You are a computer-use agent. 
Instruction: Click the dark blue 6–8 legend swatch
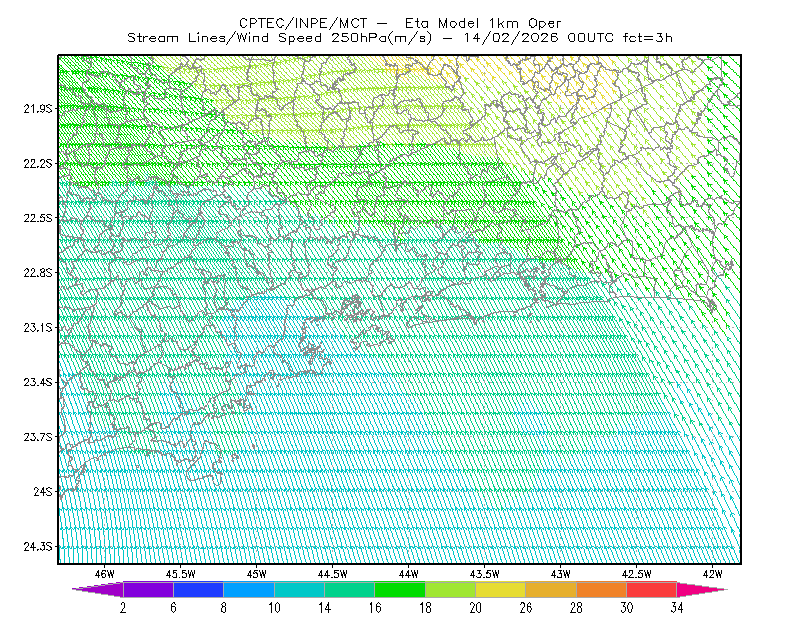pos(198,589)
